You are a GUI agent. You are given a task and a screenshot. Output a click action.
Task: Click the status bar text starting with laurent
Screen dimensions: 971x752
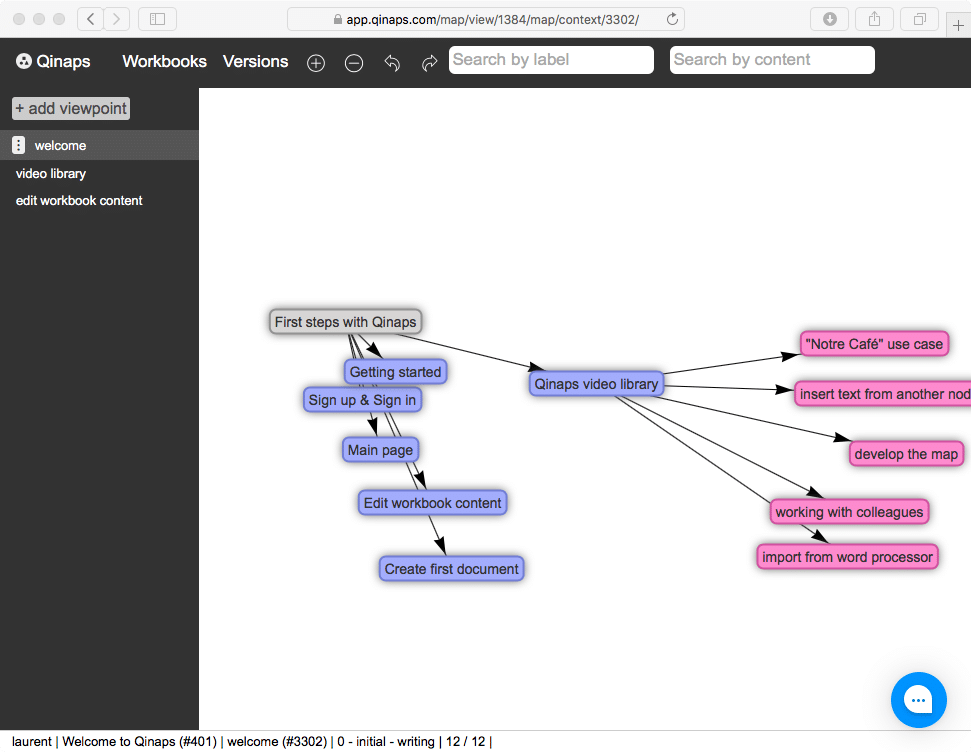click(x=251, y=741)
